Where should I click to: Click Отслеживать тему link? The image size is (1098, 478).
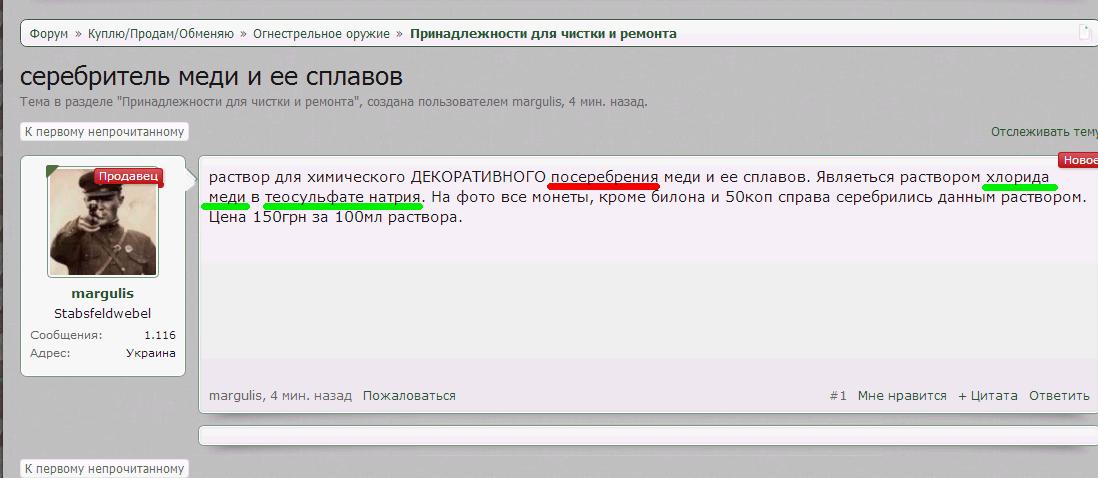click(x=1044, y=131)
